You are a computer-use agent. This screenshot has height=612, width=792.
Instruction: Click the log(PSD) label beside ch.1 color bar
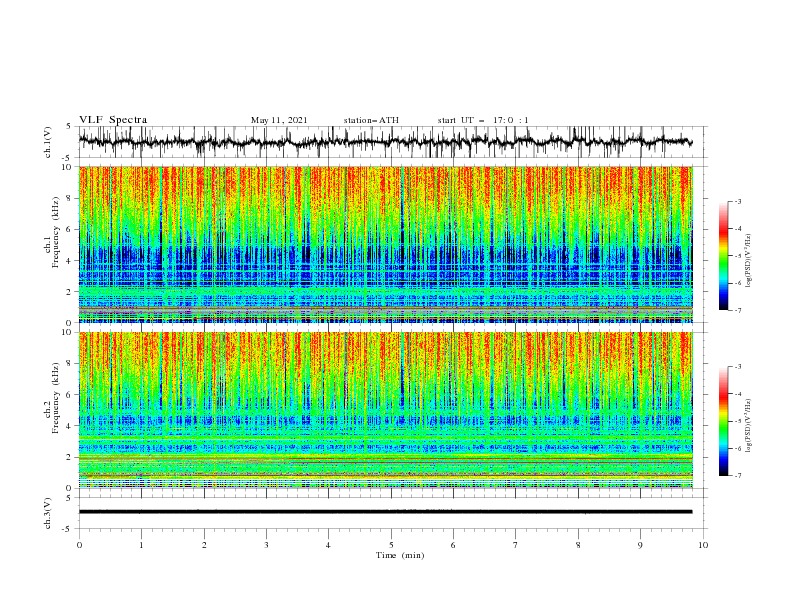pyautogui.click(x=749, y=261)
